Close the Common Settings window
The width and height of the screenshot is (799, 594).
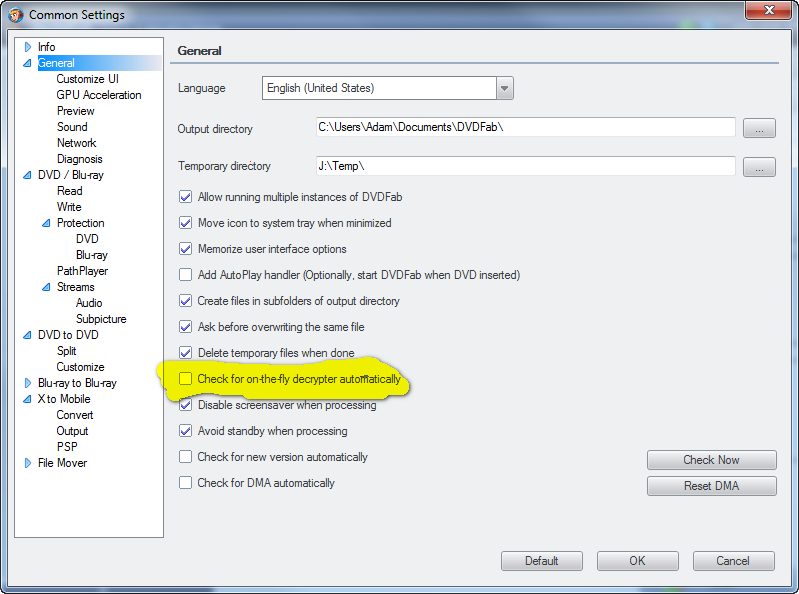click(x=769, y=10)
